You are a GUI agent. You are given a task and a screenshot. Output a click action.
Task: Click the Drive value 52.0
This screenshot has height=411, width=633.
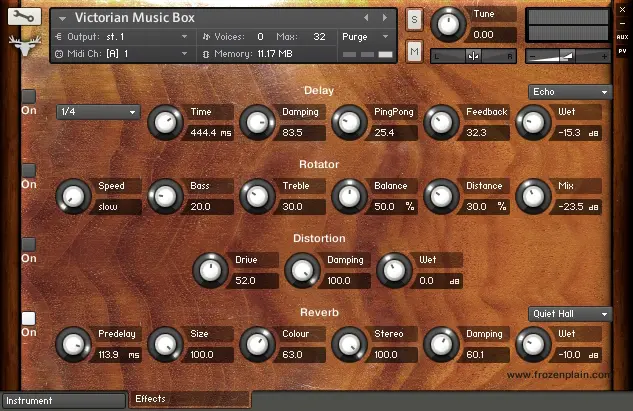(x=254, y=281)
